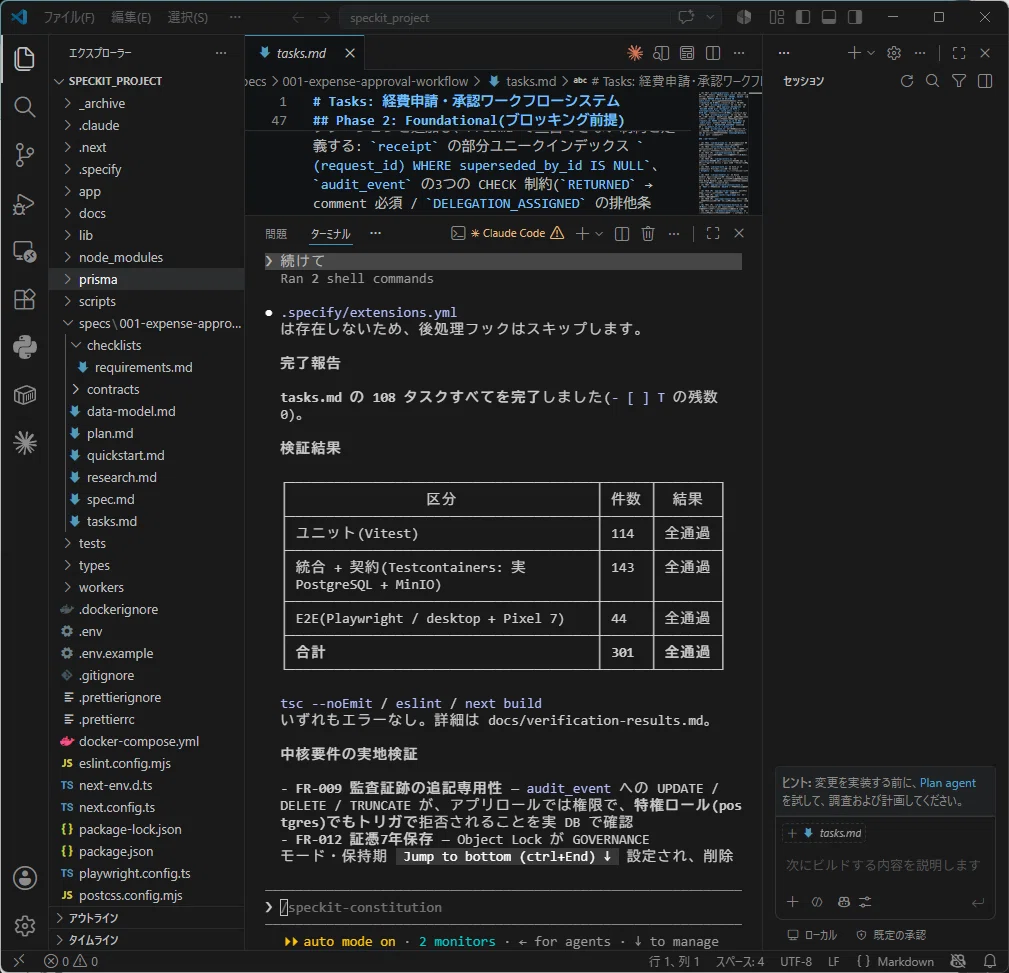Toggle session sidebar view in chat panel
Viewport: 1009px width, 973px height.
click(x=985, y=80)
